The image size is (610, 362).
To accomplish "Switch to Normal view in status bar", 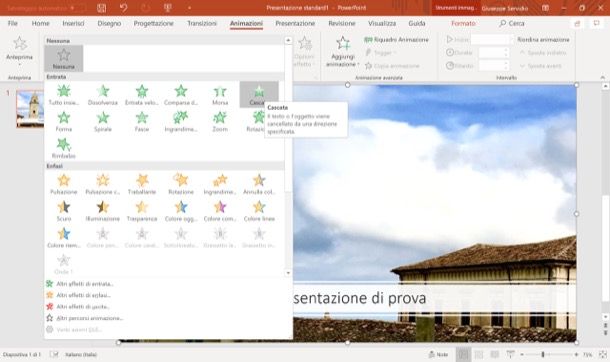I will click(463, 354).
